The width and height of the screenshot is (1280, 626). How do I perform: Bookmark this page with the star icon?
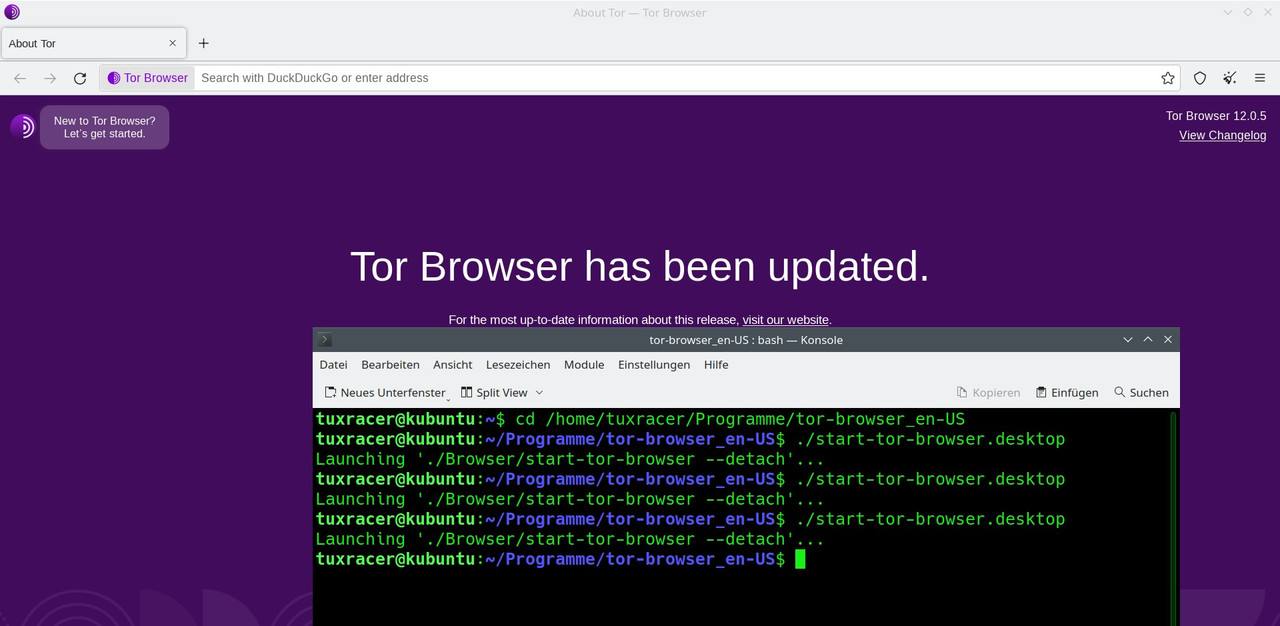pos(1167,78)
